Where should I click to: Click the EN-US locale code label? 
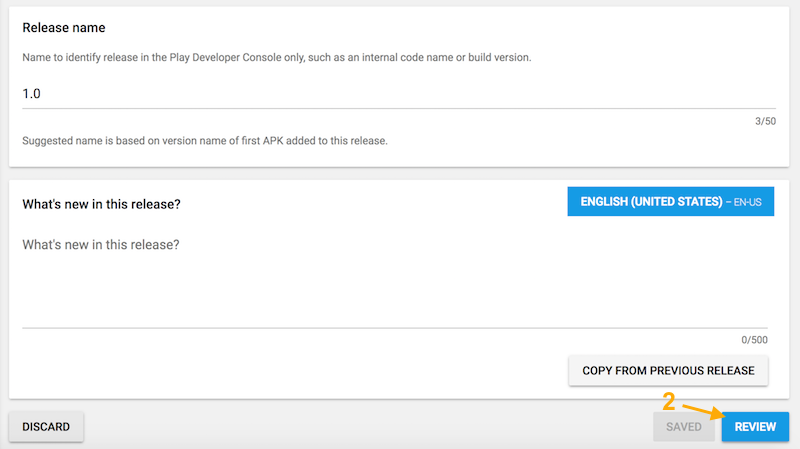click(747, 203)
